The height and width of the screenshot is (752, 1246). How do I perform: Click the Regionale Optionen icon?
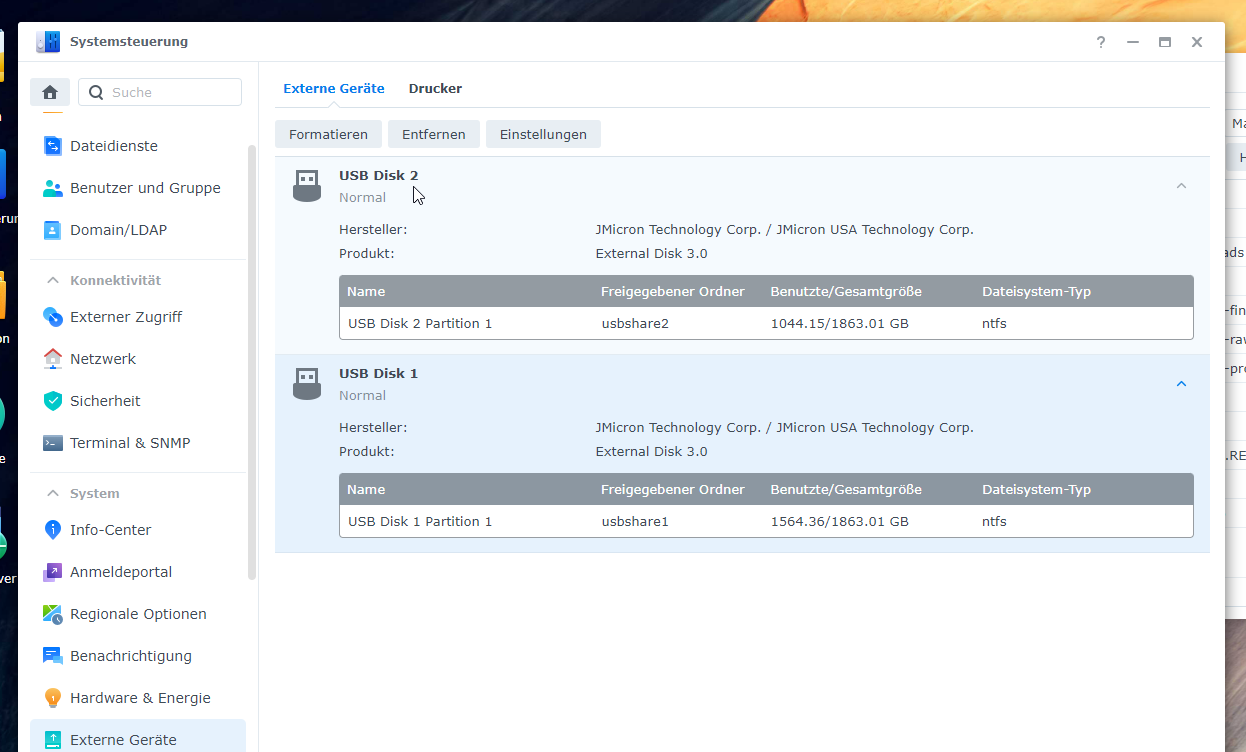[53, 614]
